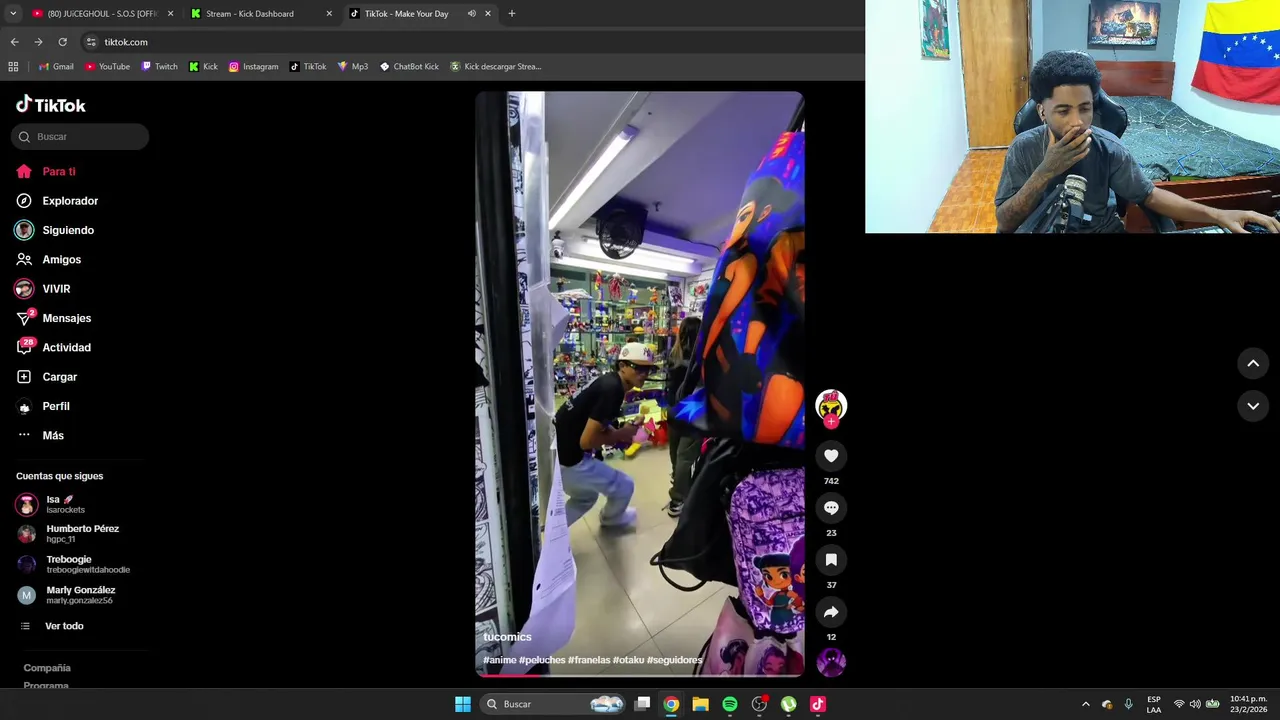The width and height of the screenshot is (1280, 720).
Task: Open Chrome apps grid in bookmarks bar
Action: click(13, 67)
